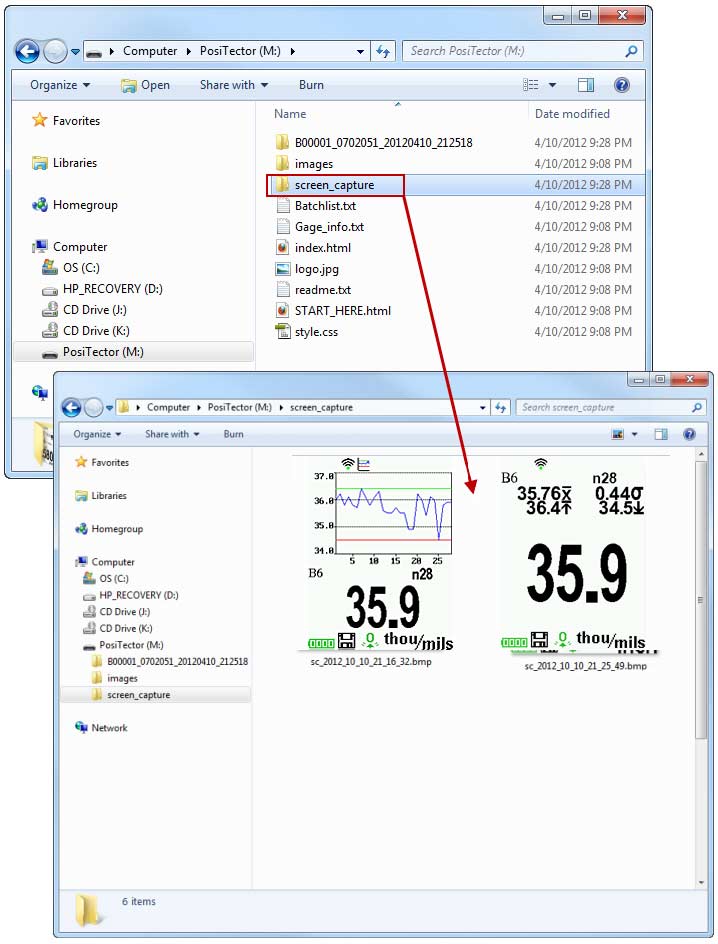Select the index.html file
The height and width of the screenshot is (944, 718).
322,247
